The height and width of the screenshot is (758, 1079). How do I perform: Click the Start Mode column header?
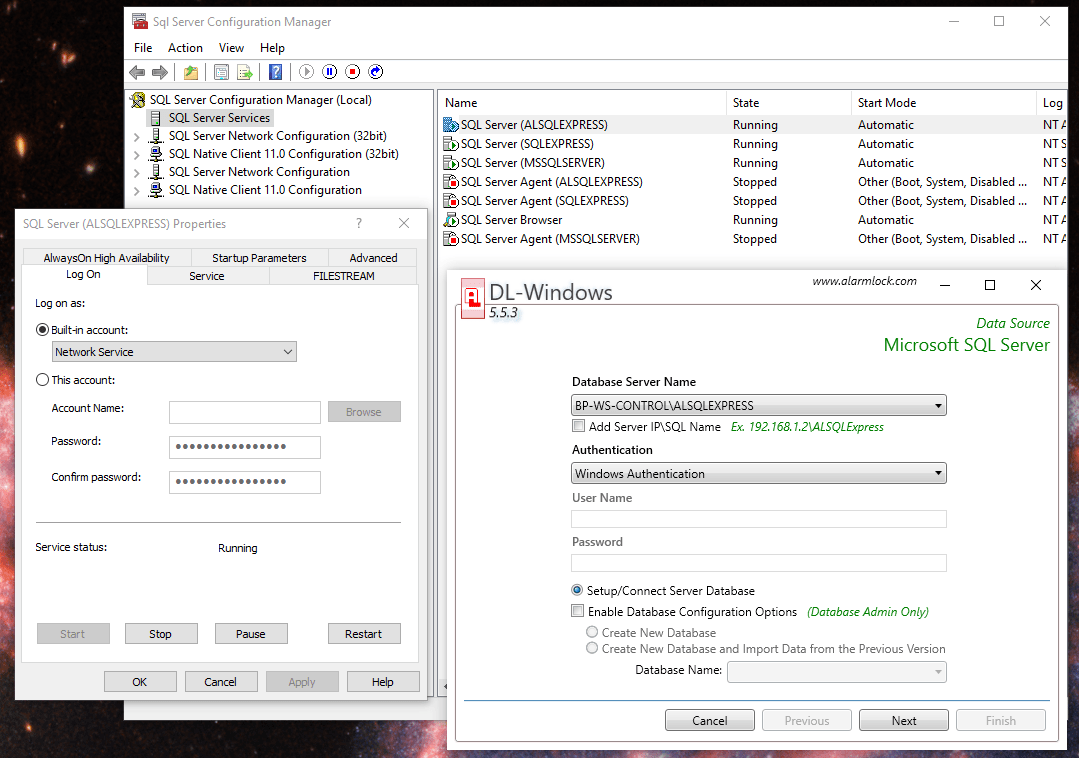943,102
